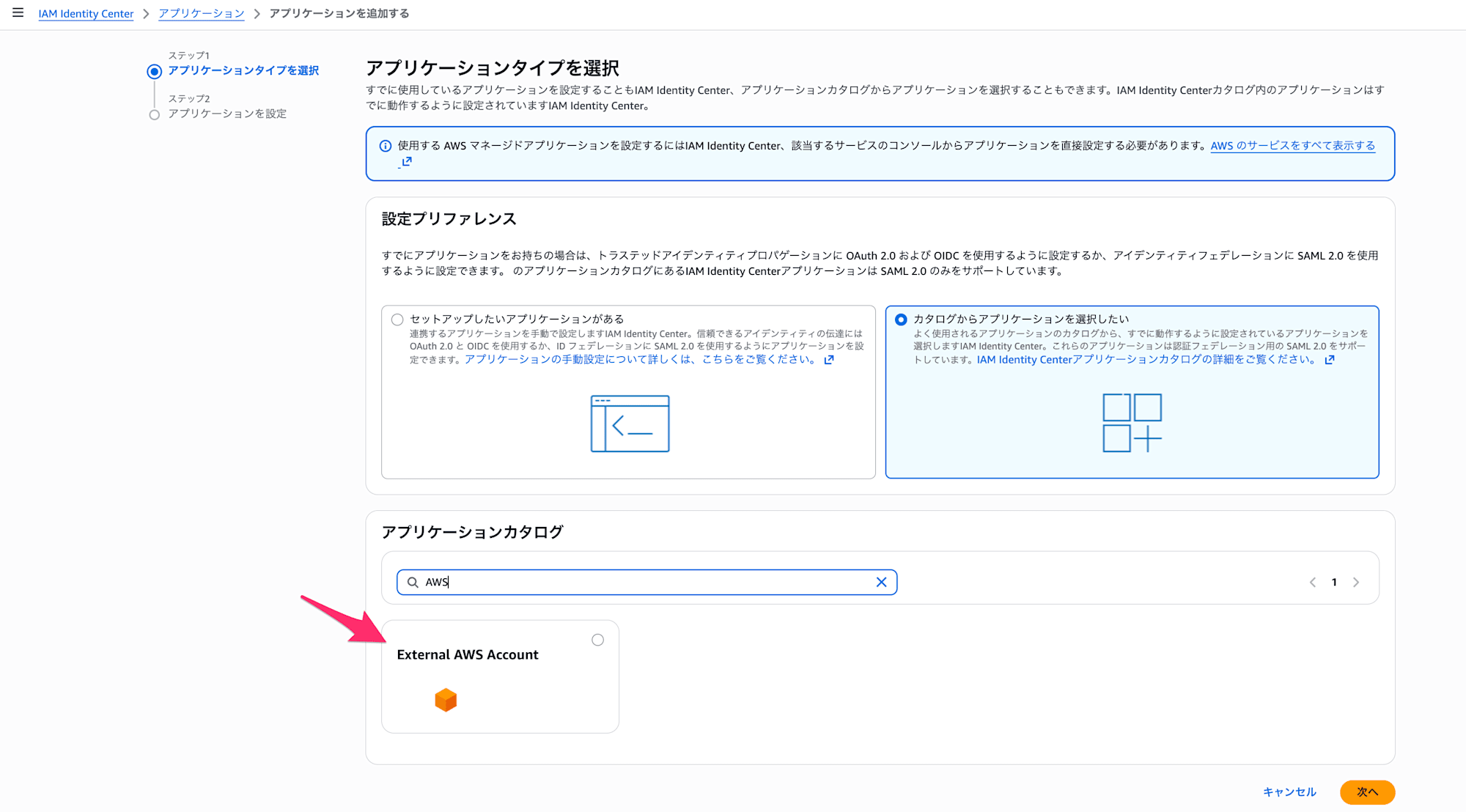The width and height of the screenshot is (1466, 812).
Task: Open the アプリケーション breadcrumb entry
Action: [x=202, y=13]
